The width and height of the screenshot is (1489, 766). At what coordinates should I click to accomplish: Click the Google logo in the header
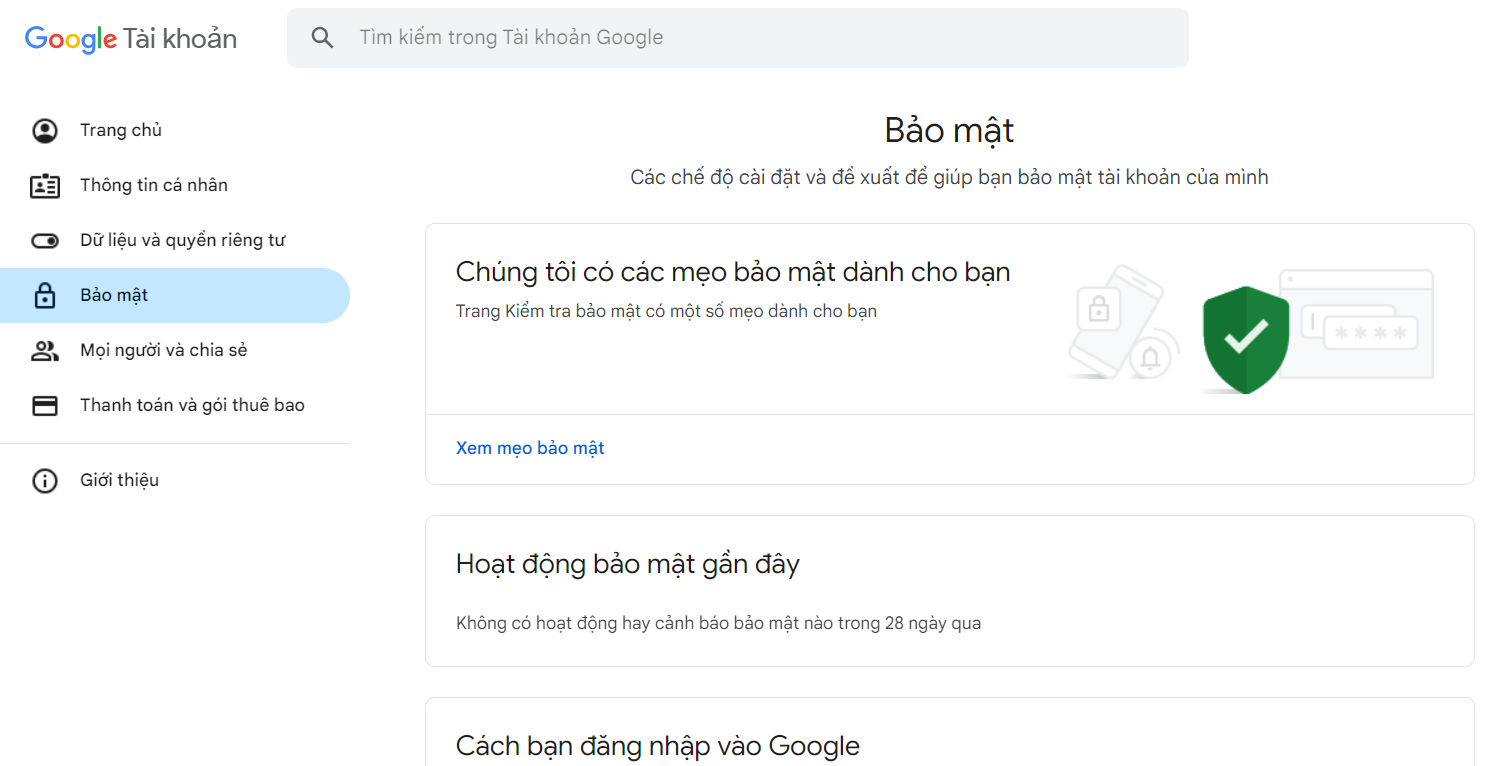71,39
